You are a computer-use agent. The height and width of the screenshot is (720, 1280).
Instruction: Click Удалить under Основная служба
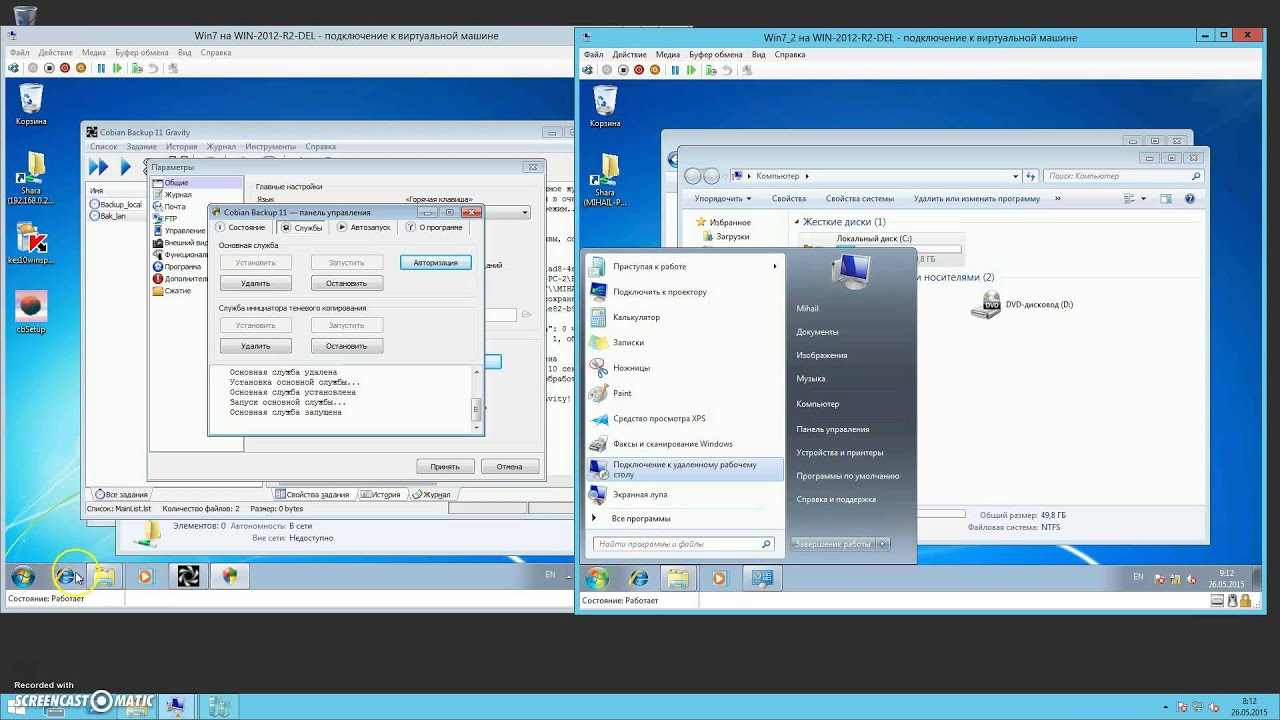click(255, 283)
